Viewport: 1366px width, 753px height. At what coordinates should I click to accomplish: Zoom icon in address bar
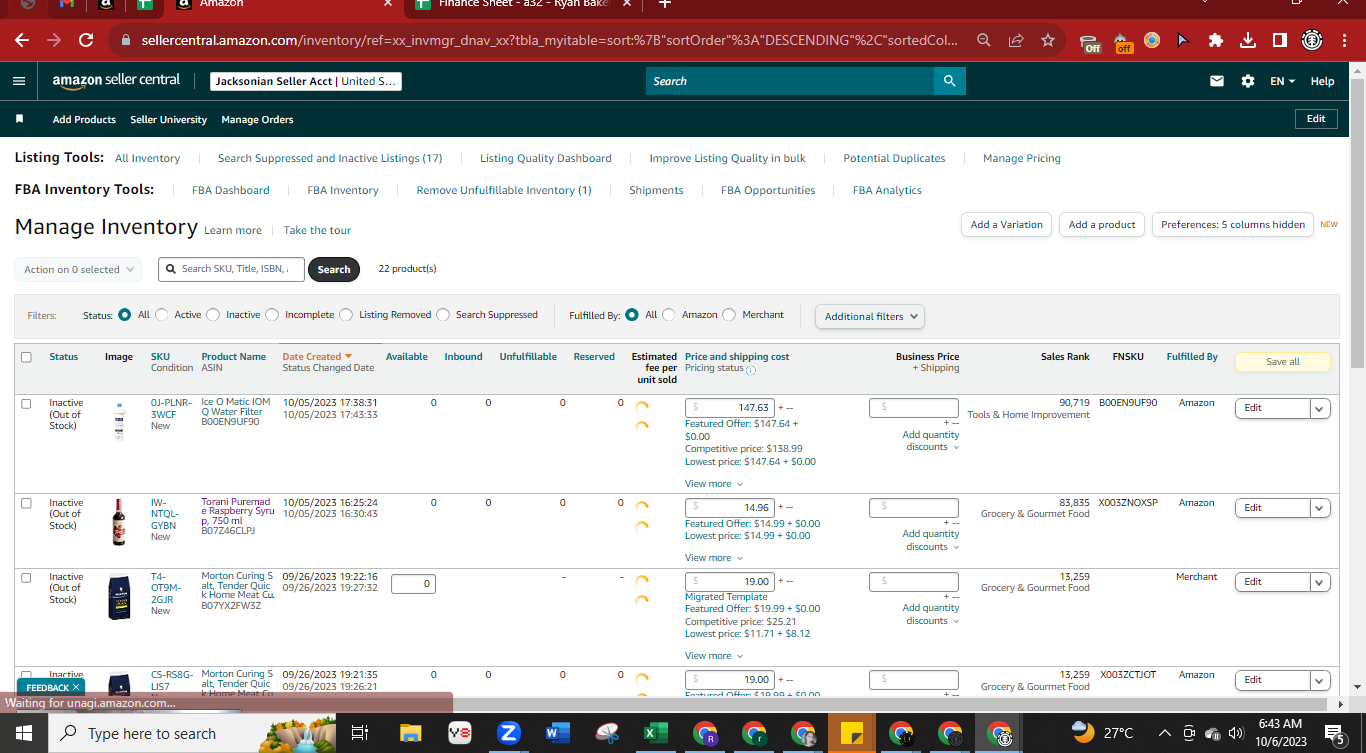coord(984,40)
